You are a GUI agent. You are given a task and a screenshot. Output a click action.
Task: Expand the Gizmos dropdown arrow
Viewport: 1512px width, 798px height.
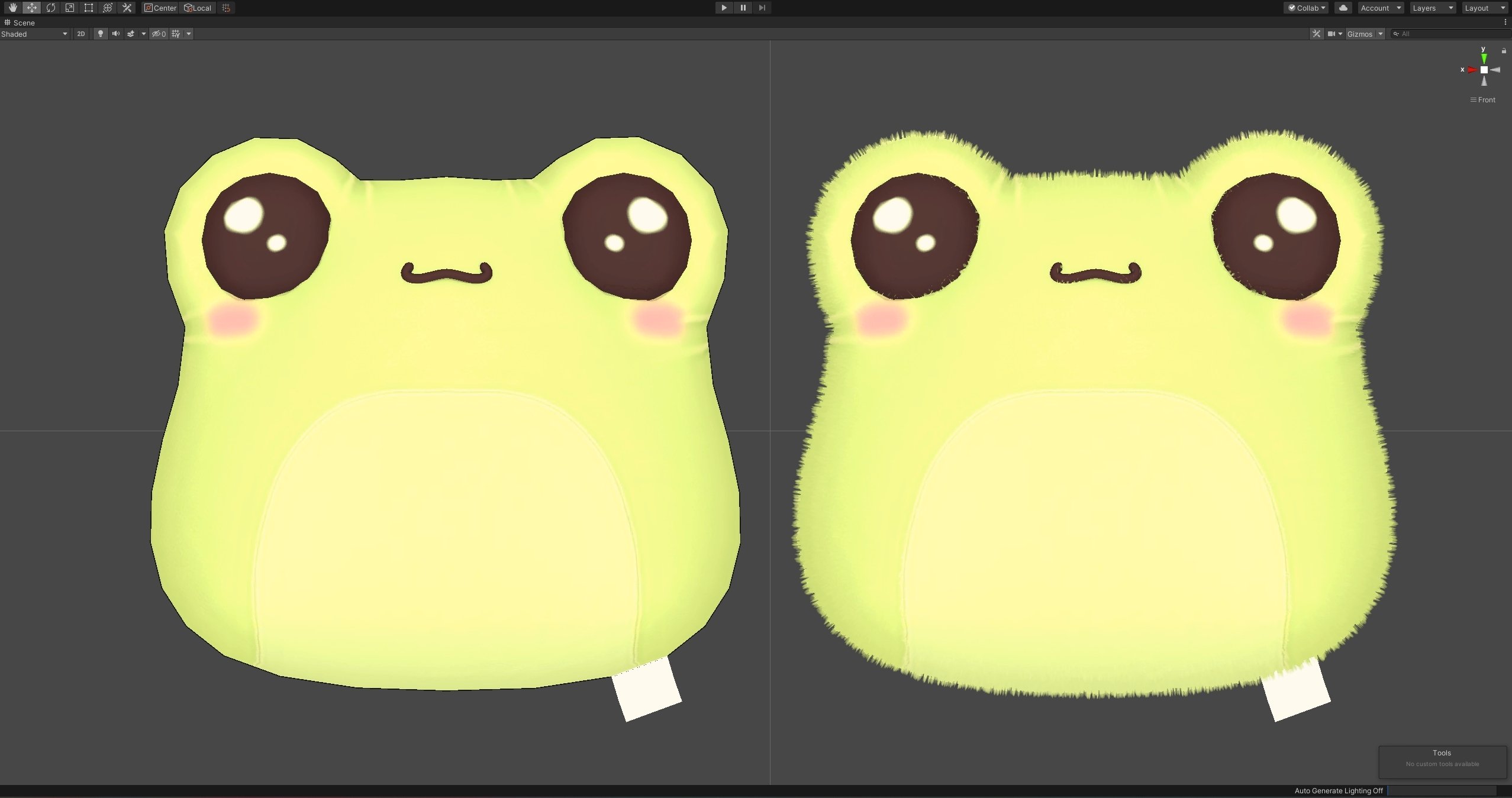[x=1381, y=34]
